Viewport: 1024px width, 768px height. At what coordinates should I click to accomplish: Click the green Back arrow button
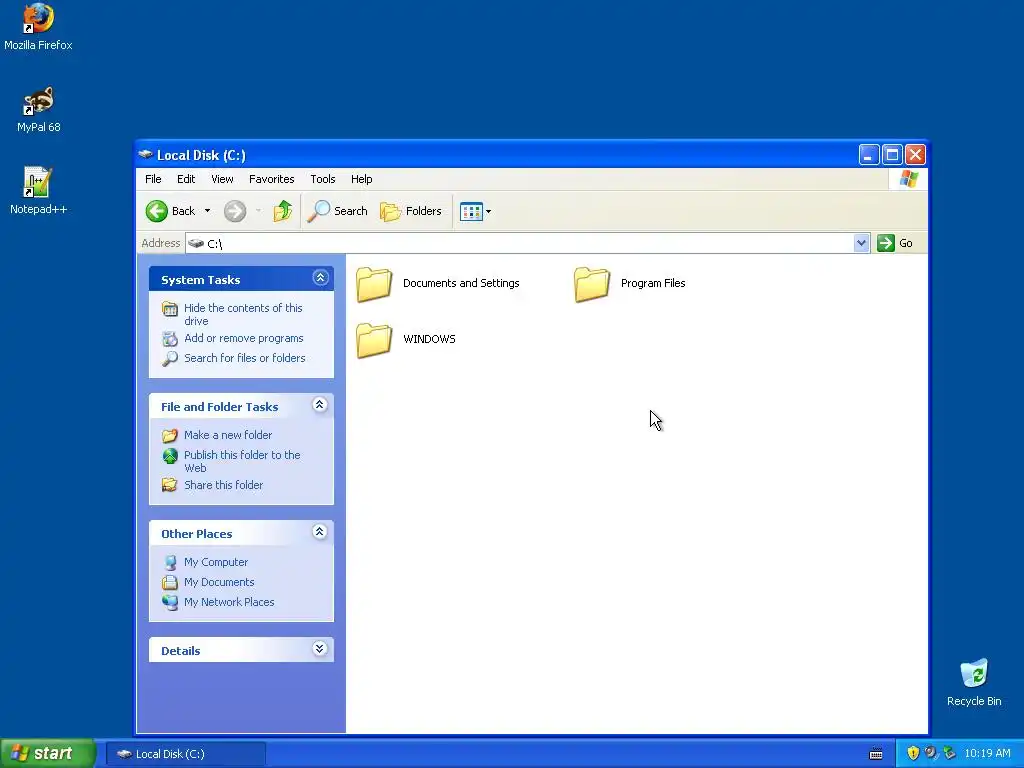tap(157, 211)
